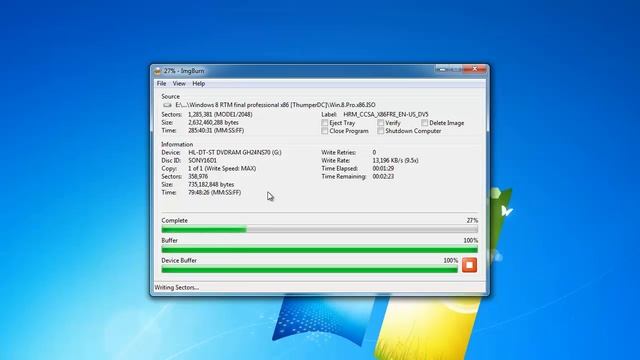
Task: Click the Device Buffer 100% percentage
Action: coord(451,260)
